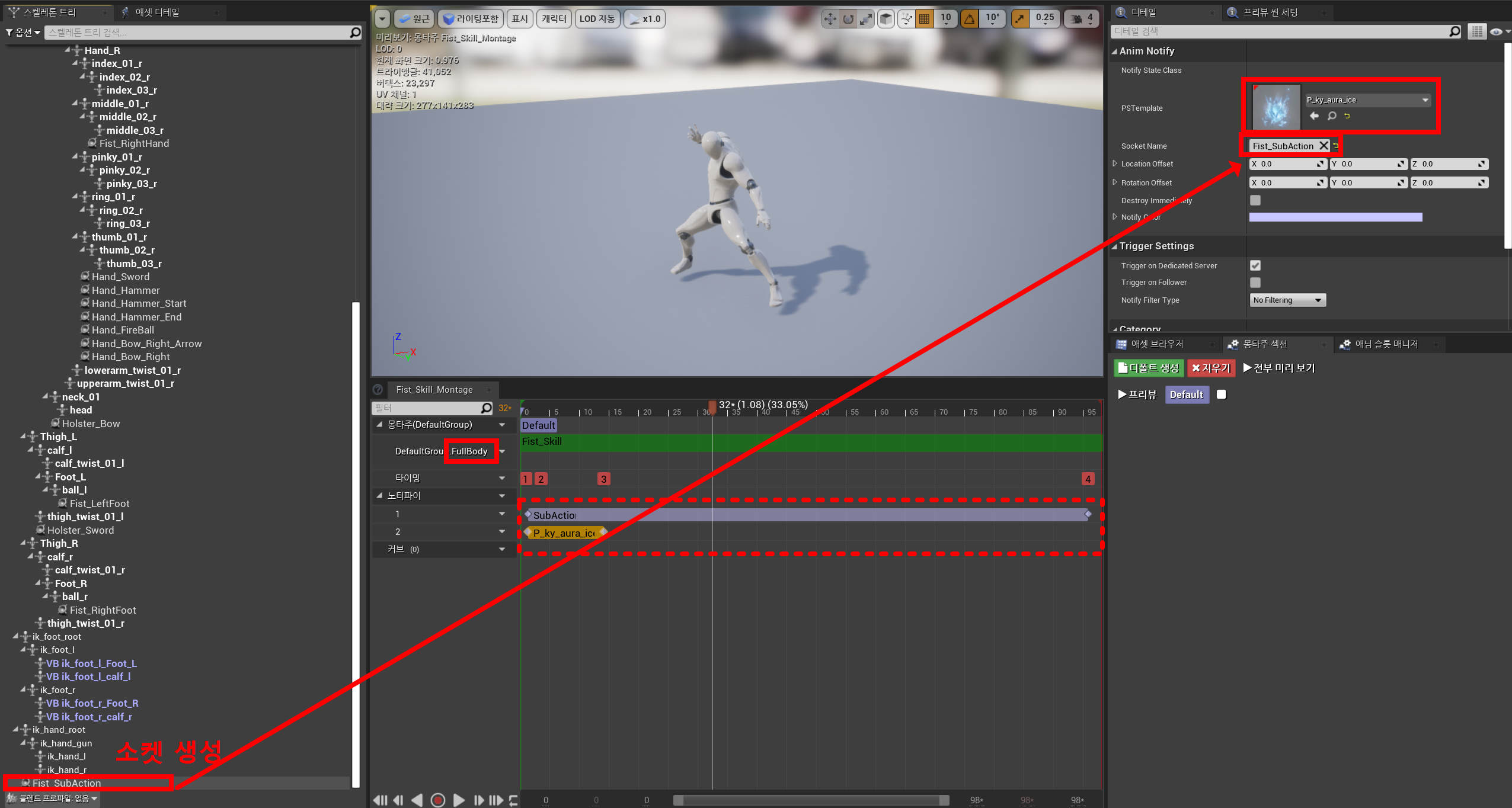
Task: Select the translate (move) gizmo tool
Action: coord(830,19)
